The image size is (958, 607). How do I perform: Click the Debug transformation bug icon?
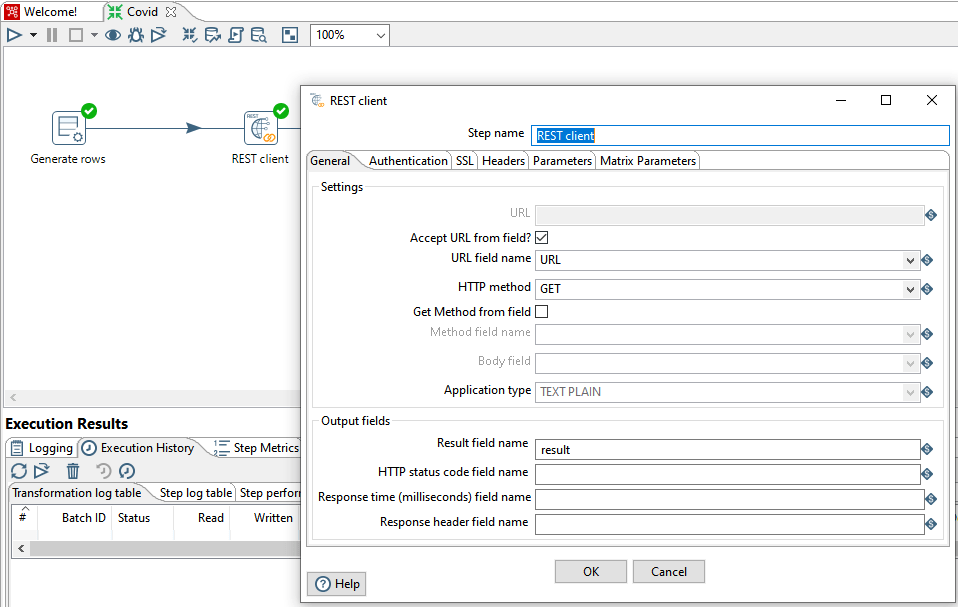136,35
